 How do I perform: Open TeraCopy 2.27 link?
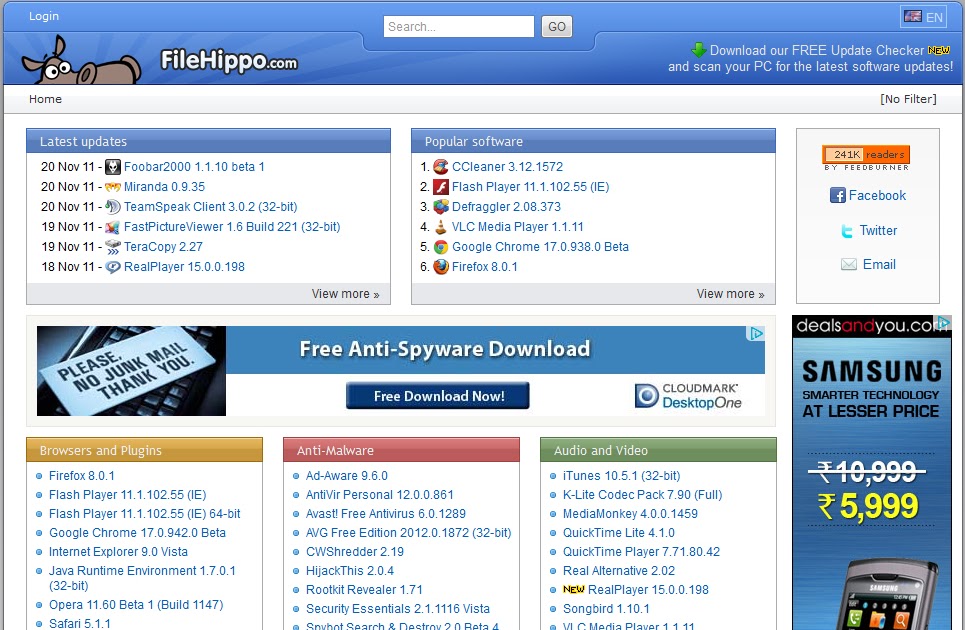pyautogui.click(x=163, y=247)
